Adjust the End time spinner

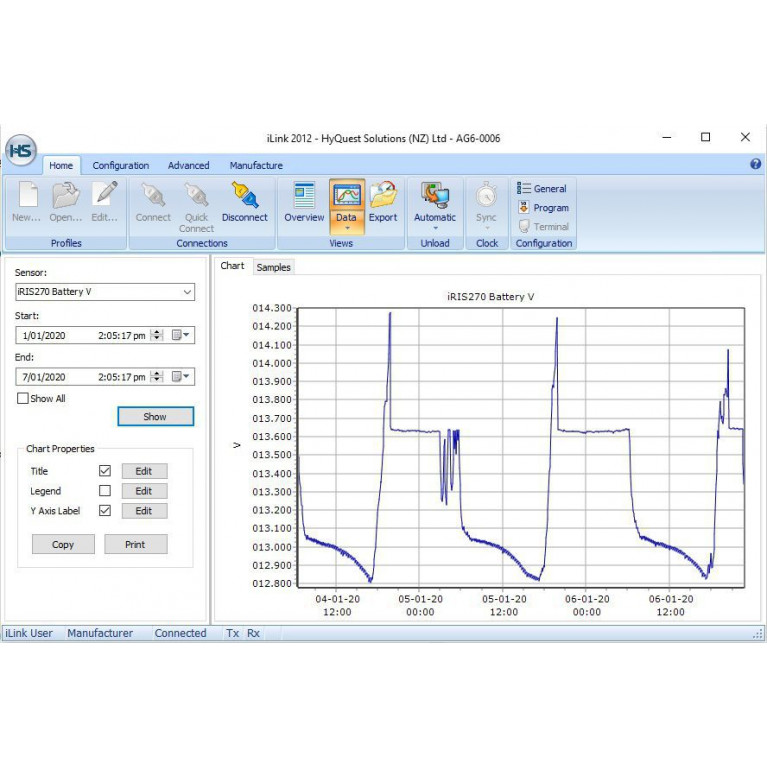pyautogui.click(x=157, y=376)
